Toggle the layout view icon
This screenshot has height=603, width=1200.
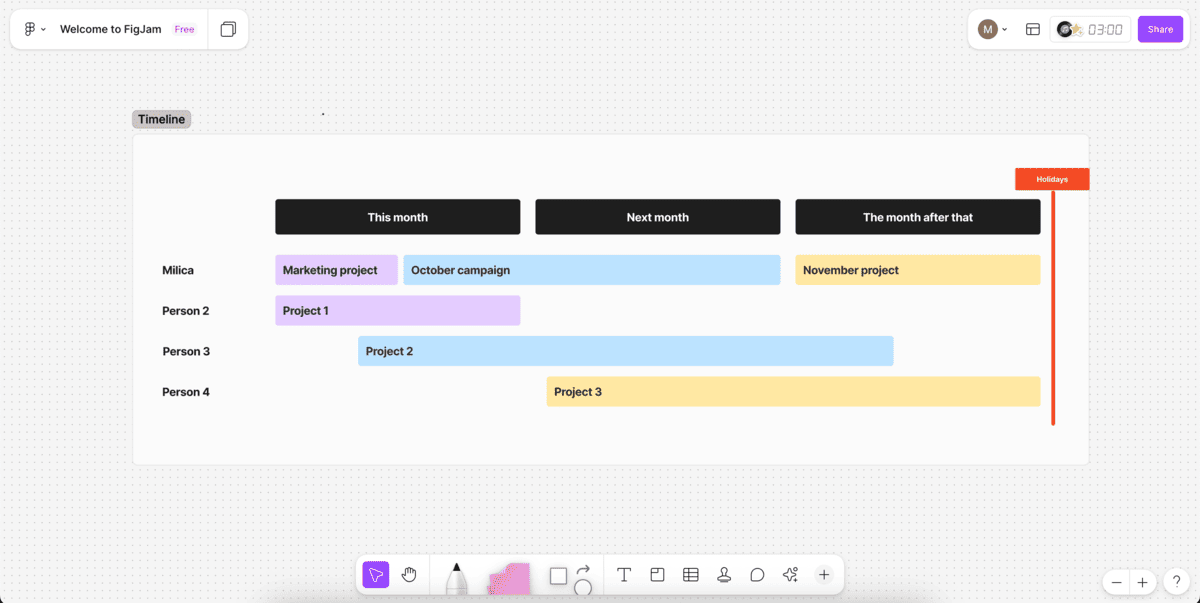1033,30
